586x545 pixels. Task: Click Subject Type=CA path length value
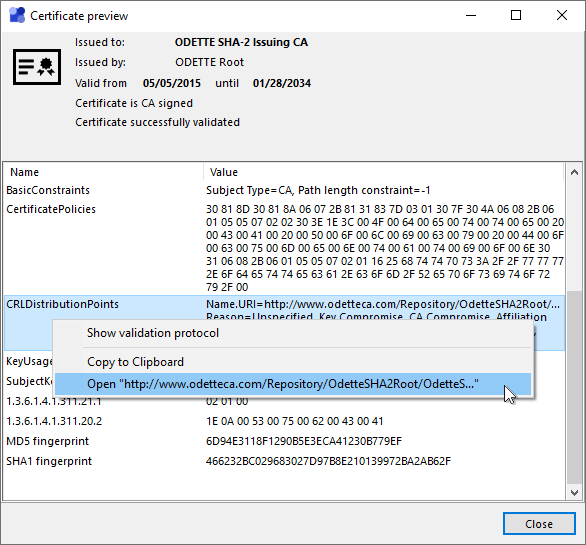click(x=318, y=190)
